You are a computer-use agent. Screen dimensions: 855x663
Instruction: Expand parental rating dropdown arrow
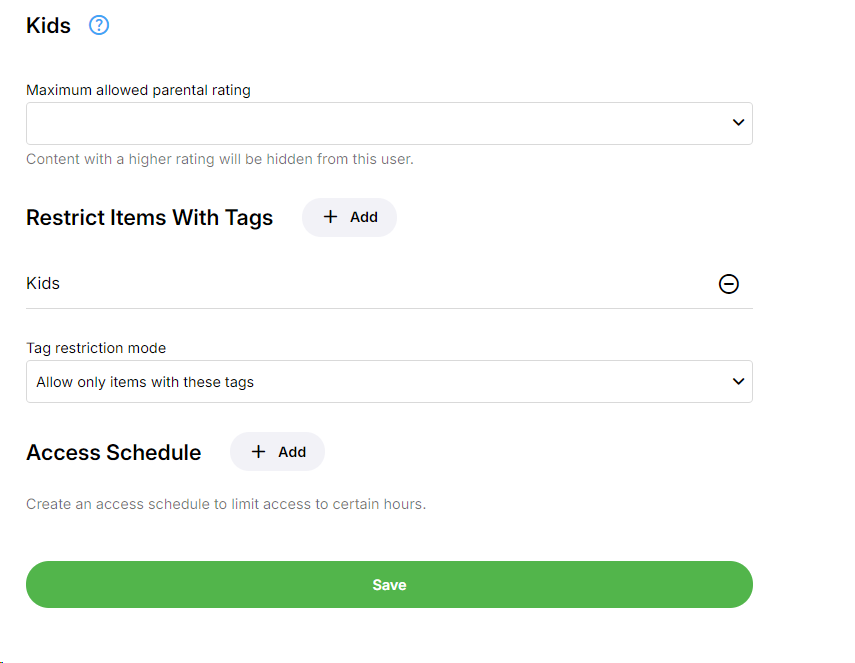738,123
